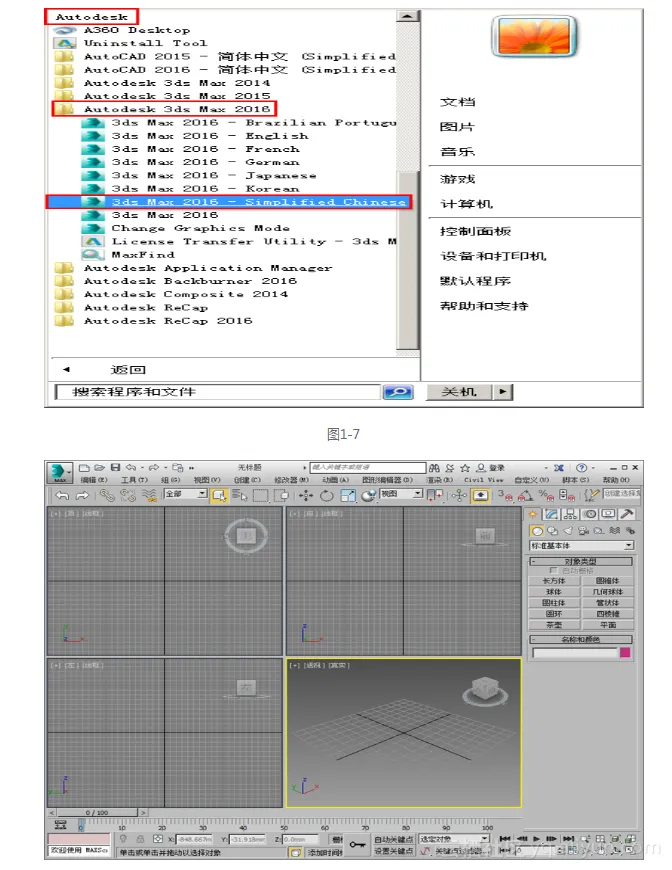Open the Utilities hammer tab

coord(627,514)
